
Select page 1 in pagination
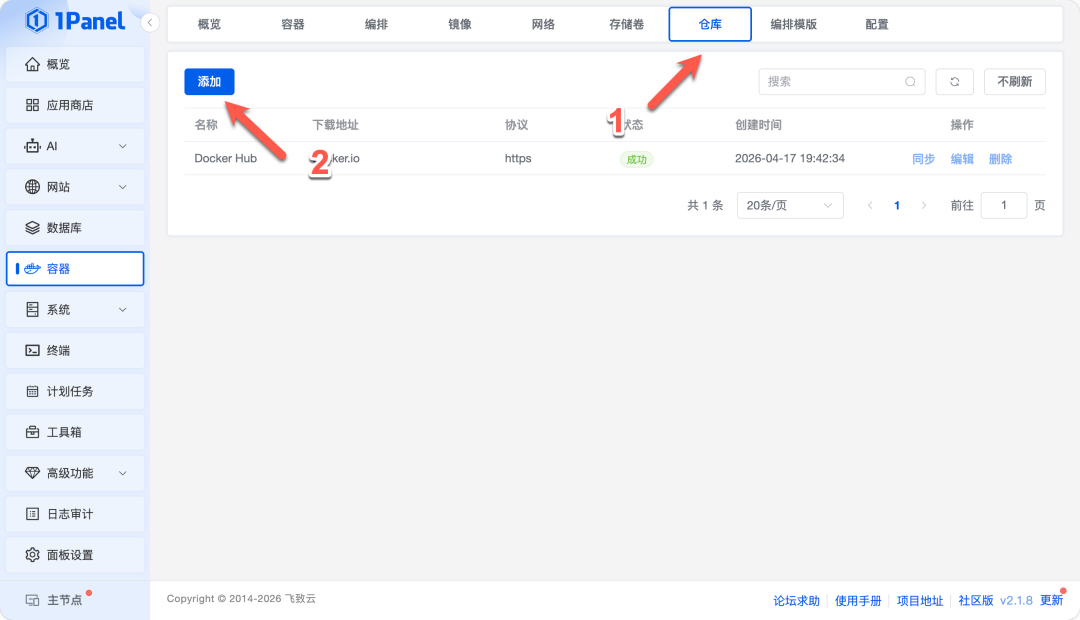pyautogui.click(x=897, y=205)
